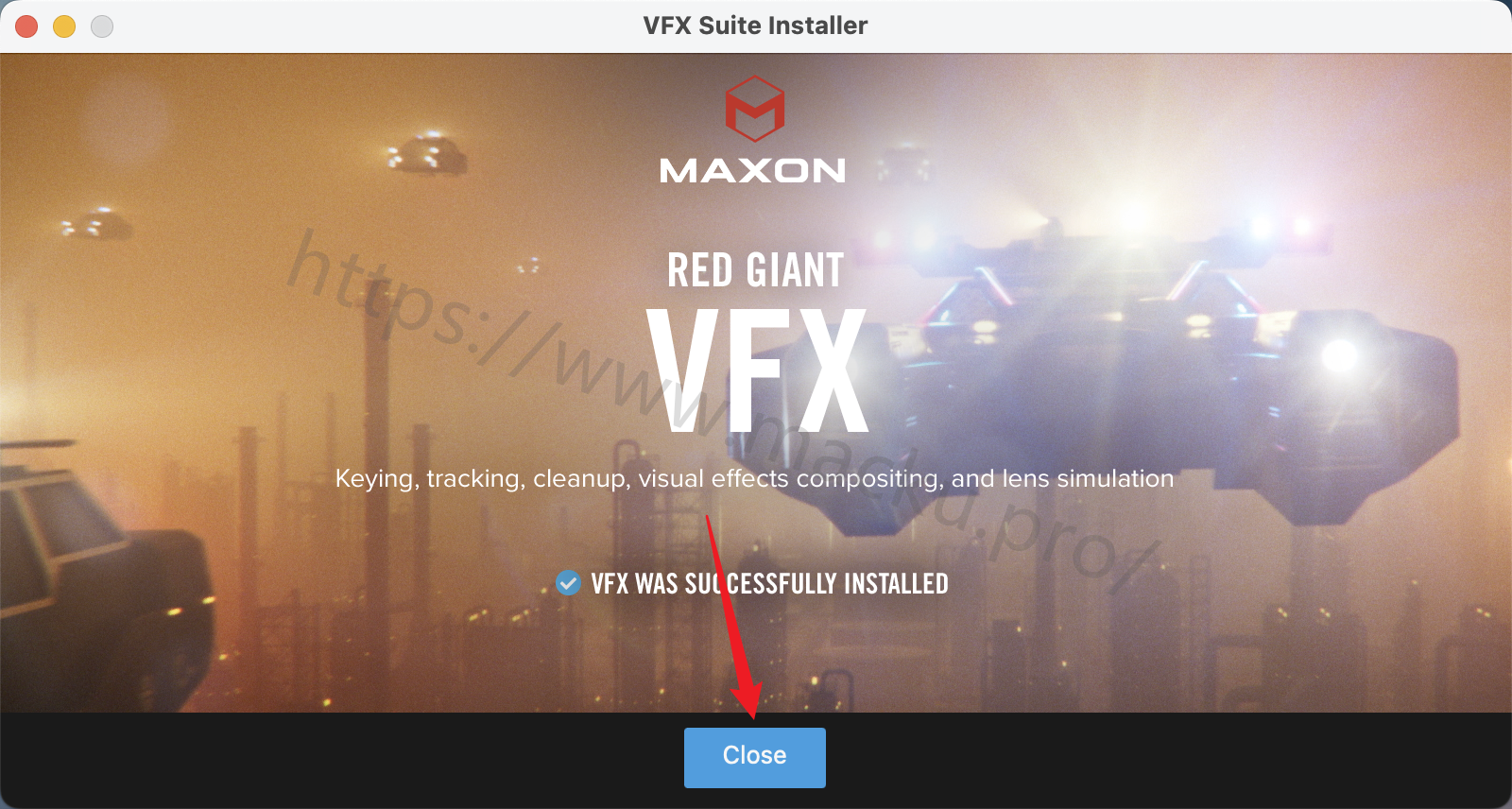Click the red Maxon cube logo

[754, 108]
